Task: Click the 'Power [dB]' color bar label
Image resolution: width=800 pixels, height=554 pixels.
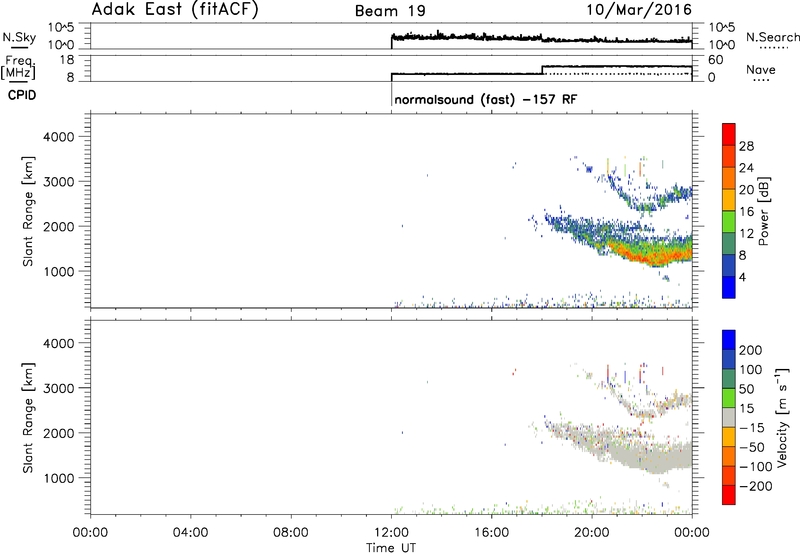Action: [x=763, y=211]
